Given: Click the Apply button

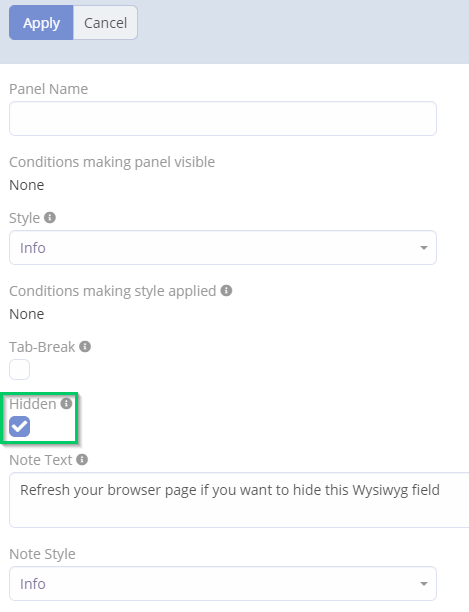Looking at the screenshot, I should 41,23.
